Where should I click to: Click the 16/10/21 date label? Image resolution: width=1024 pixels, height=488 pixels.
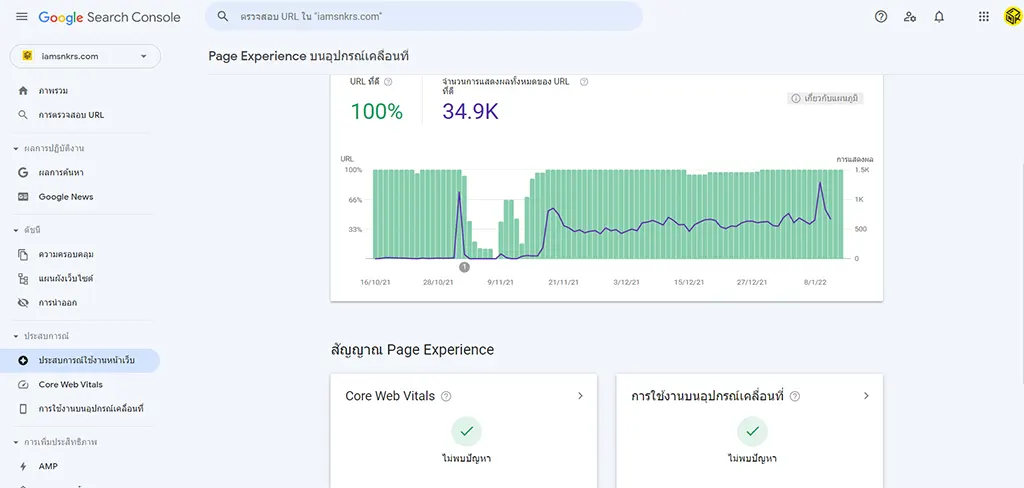click(x=375, y=282)
